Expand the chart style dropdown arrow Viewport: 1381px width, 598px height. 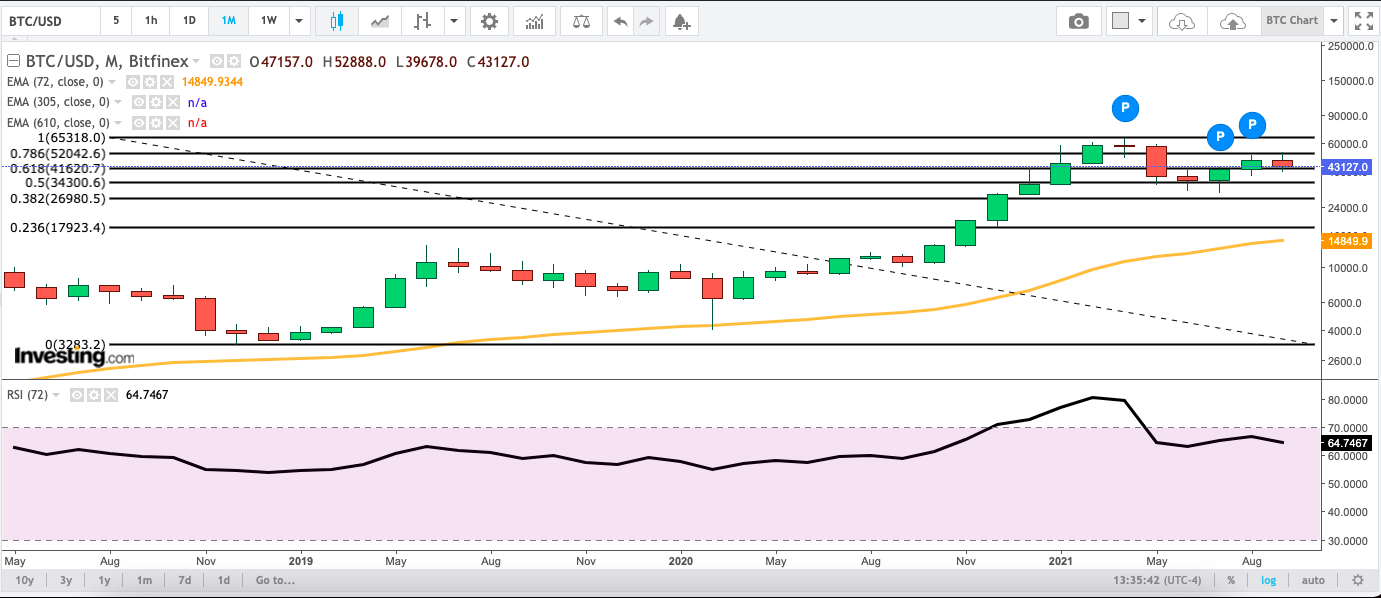coord(455,20)
